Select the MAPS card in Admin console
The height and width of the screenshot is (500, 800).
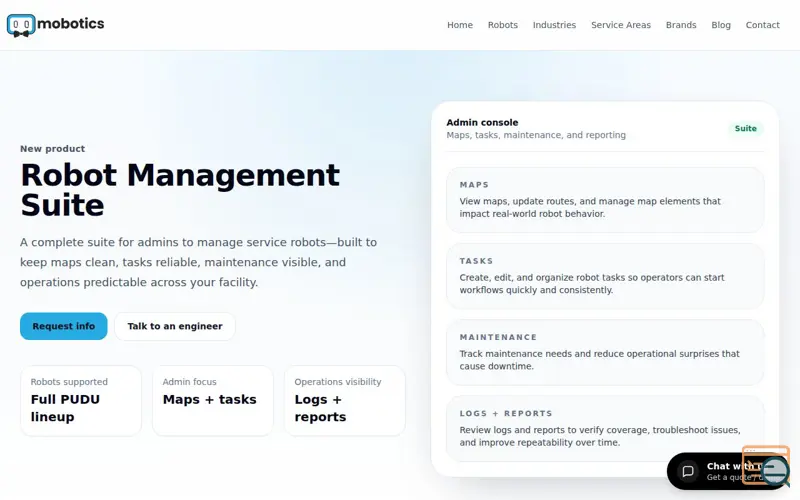tap(605, 200)
